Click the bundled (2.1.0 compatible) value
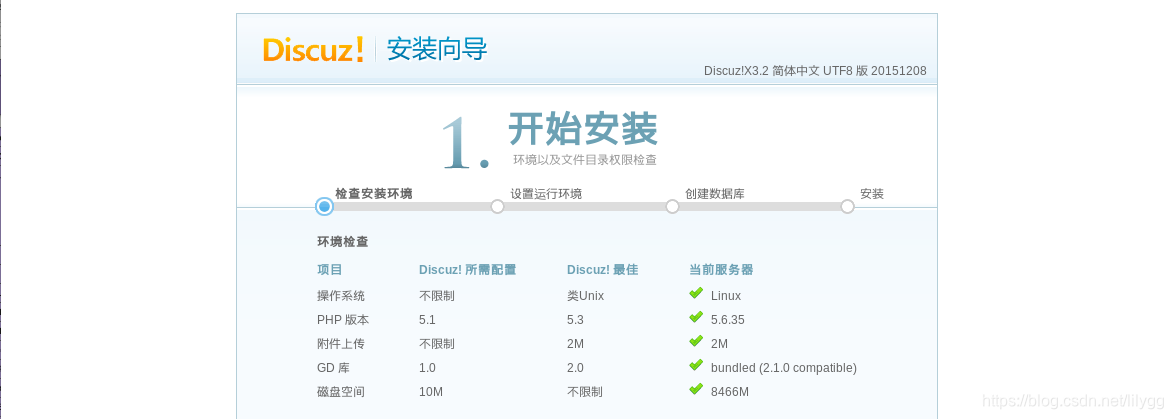The width and height of the screenshot is (1173, 419). [783, 367]
